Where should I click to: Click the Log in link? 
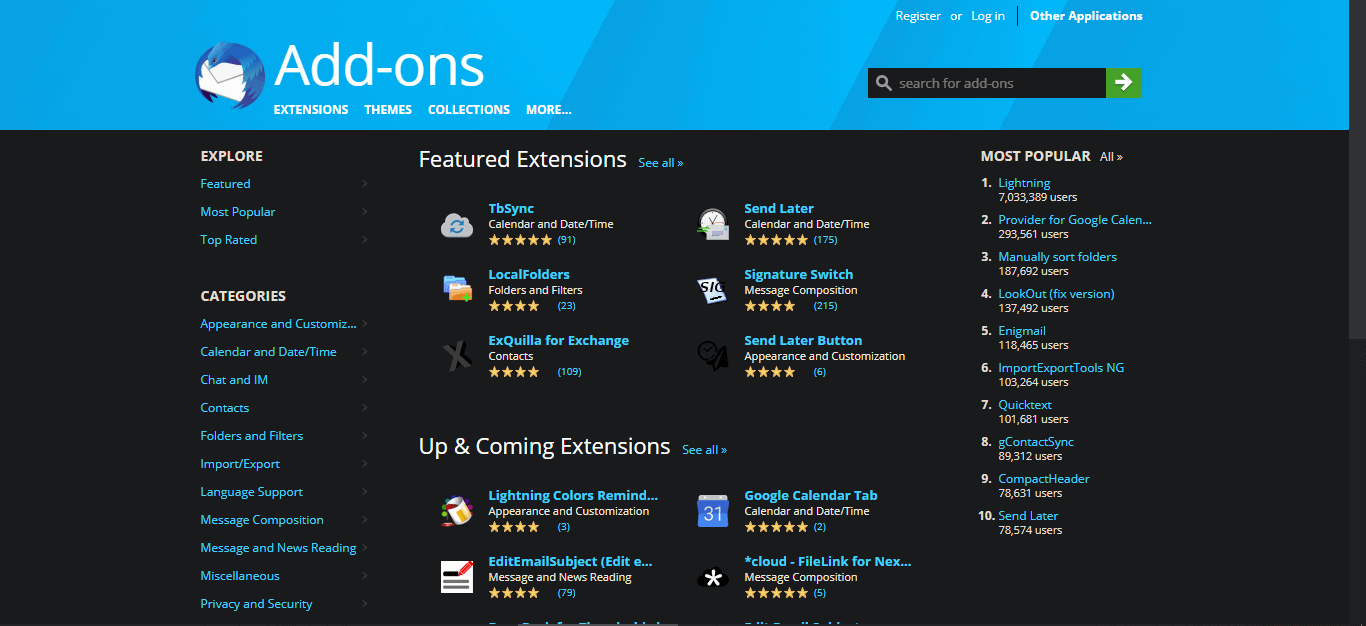point(987,15)
